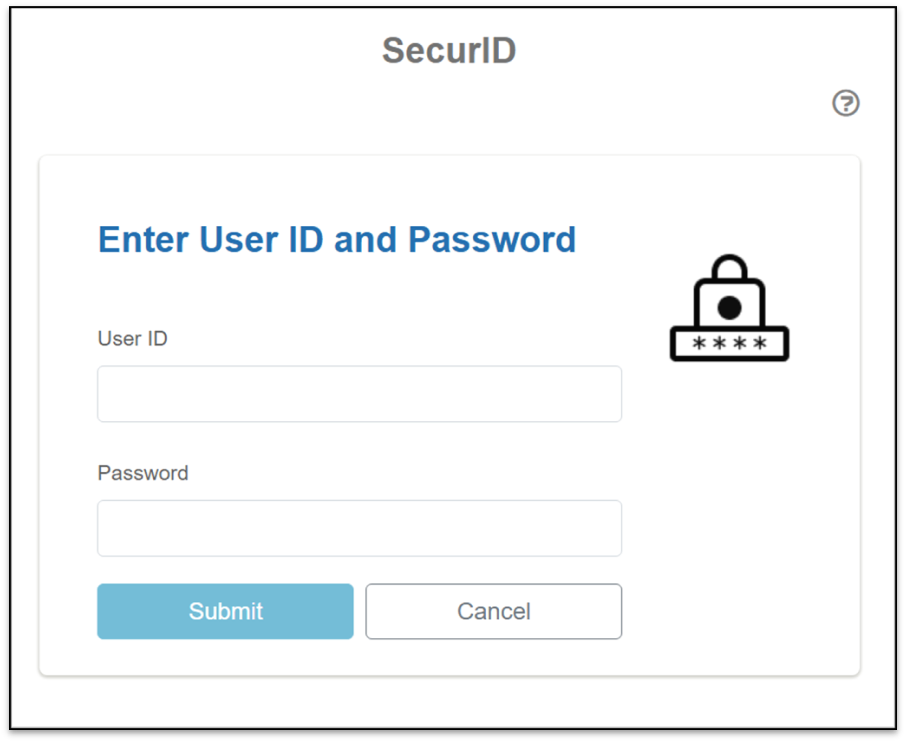Click the User ID field label
This screenshot has width=906, height=742.
coord(132,339)
